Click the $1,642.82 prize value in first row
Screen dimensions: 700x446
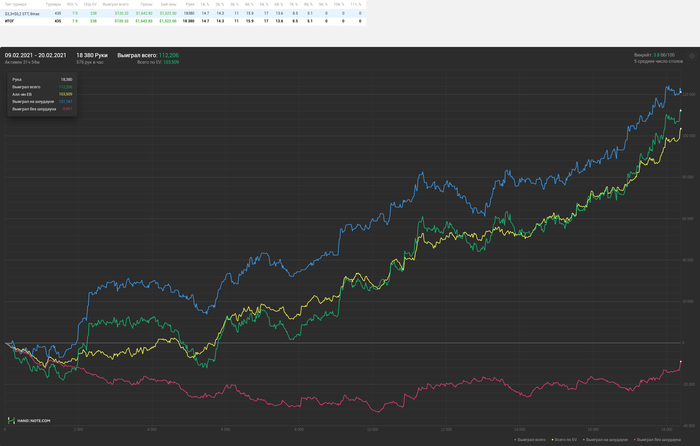point(144,14)
